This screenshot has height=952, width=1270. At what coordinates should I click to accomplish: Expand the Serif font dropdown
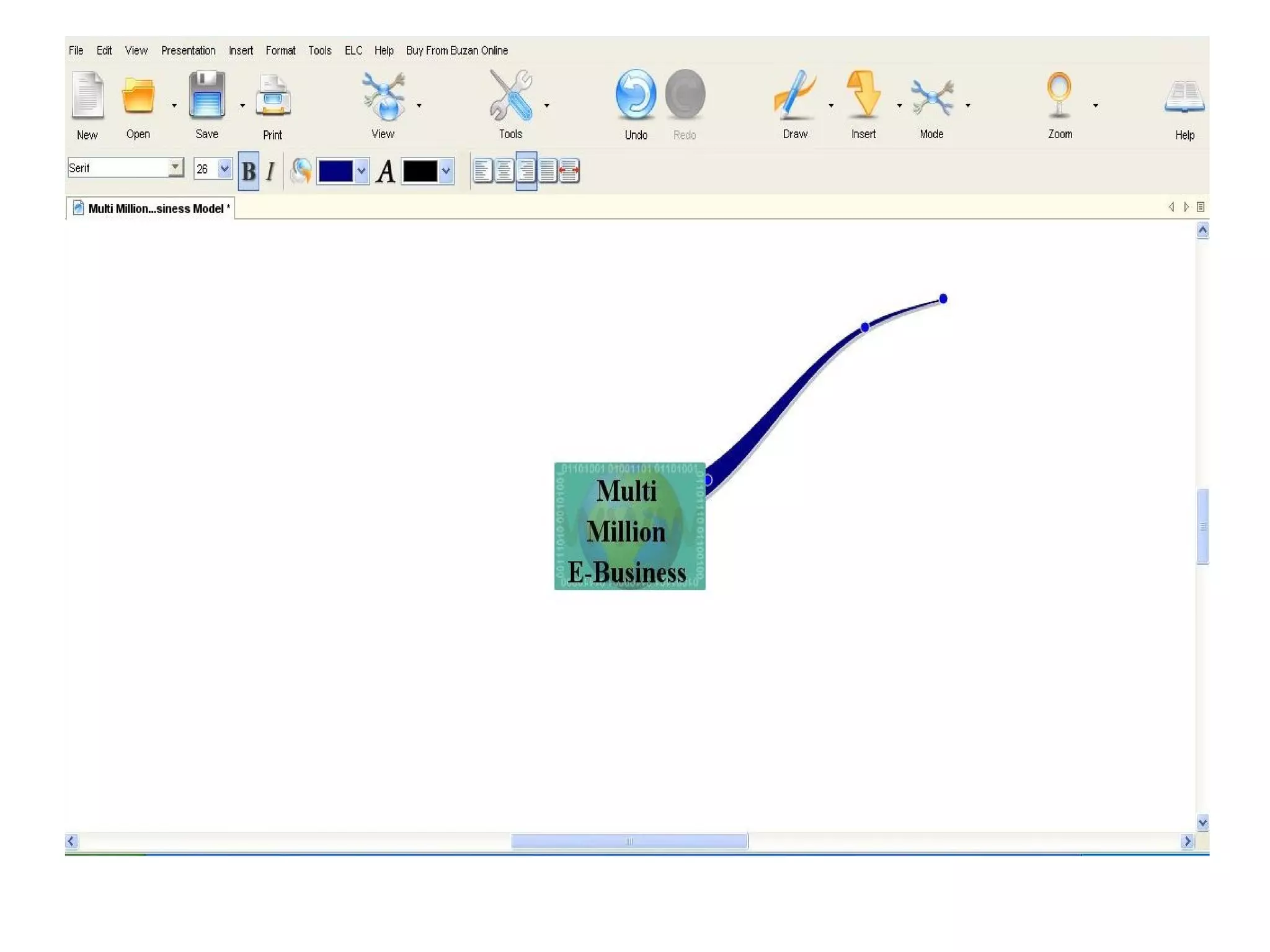175,167
